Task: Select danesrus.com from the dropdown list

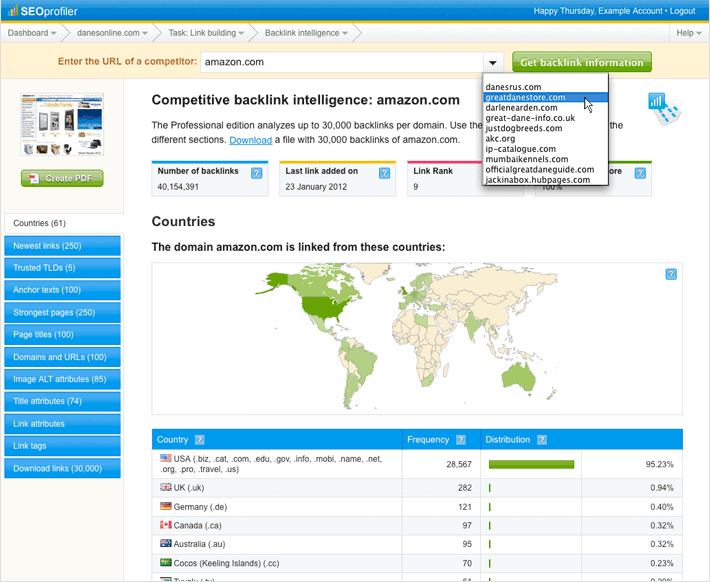Action: [x=545, y=87]
